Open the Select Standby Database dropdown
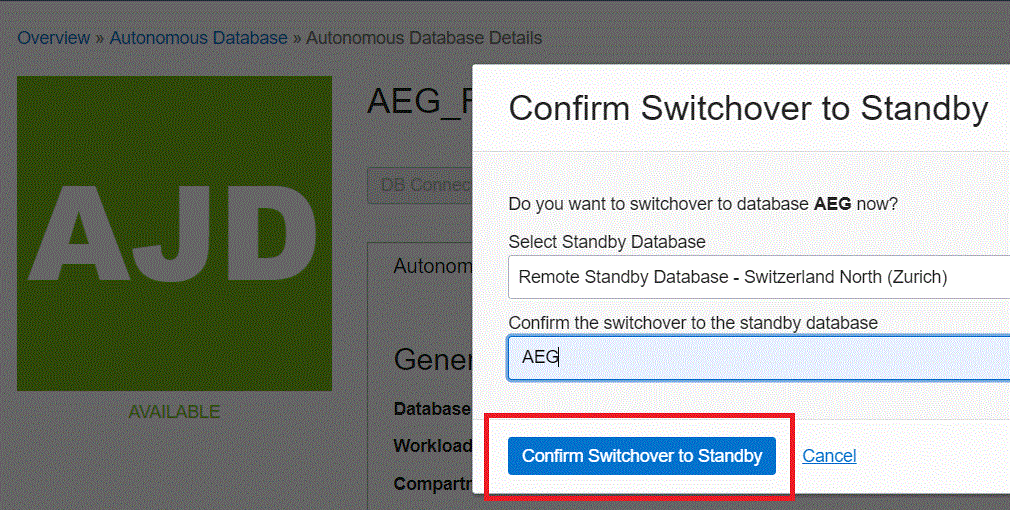 pyautogui.click(x=759, y=277)
